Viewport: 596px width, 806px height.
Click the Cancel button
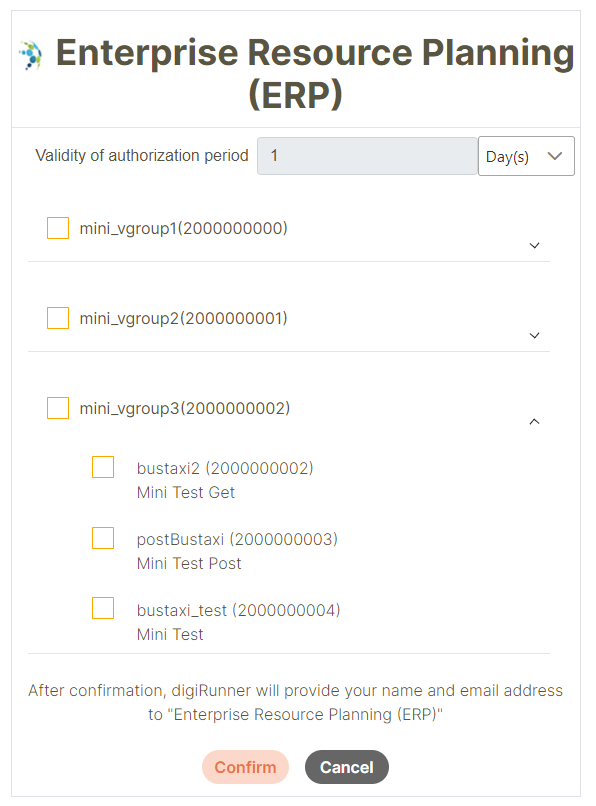[x=347, y=767]
